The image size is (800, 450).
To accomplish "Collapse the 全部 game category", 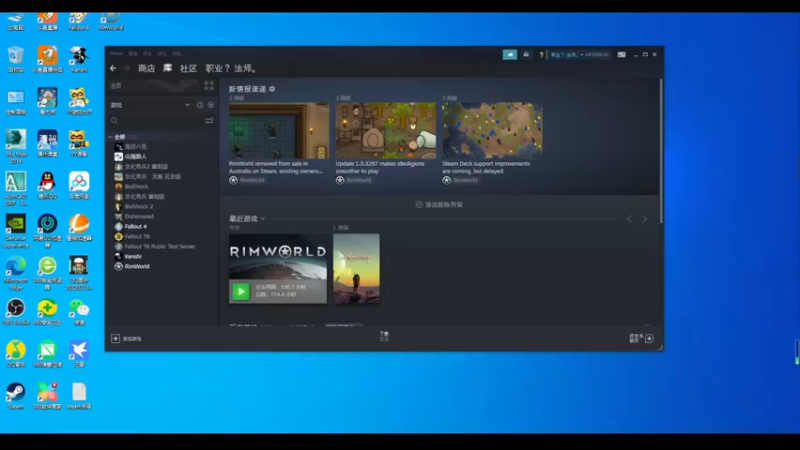I will pyautogui.click(x=110, y=137).
